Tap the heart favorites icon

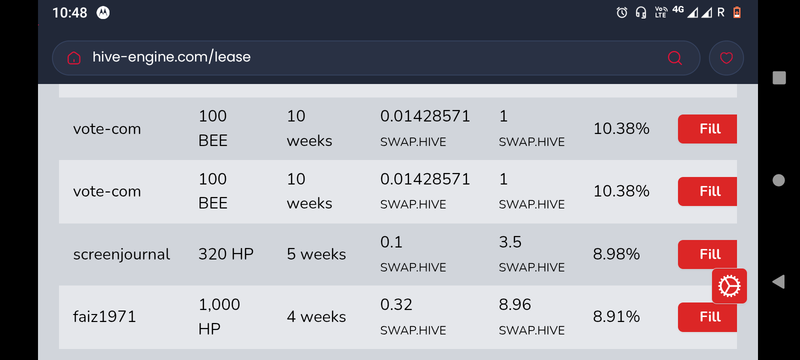click(x=726, y=58)
